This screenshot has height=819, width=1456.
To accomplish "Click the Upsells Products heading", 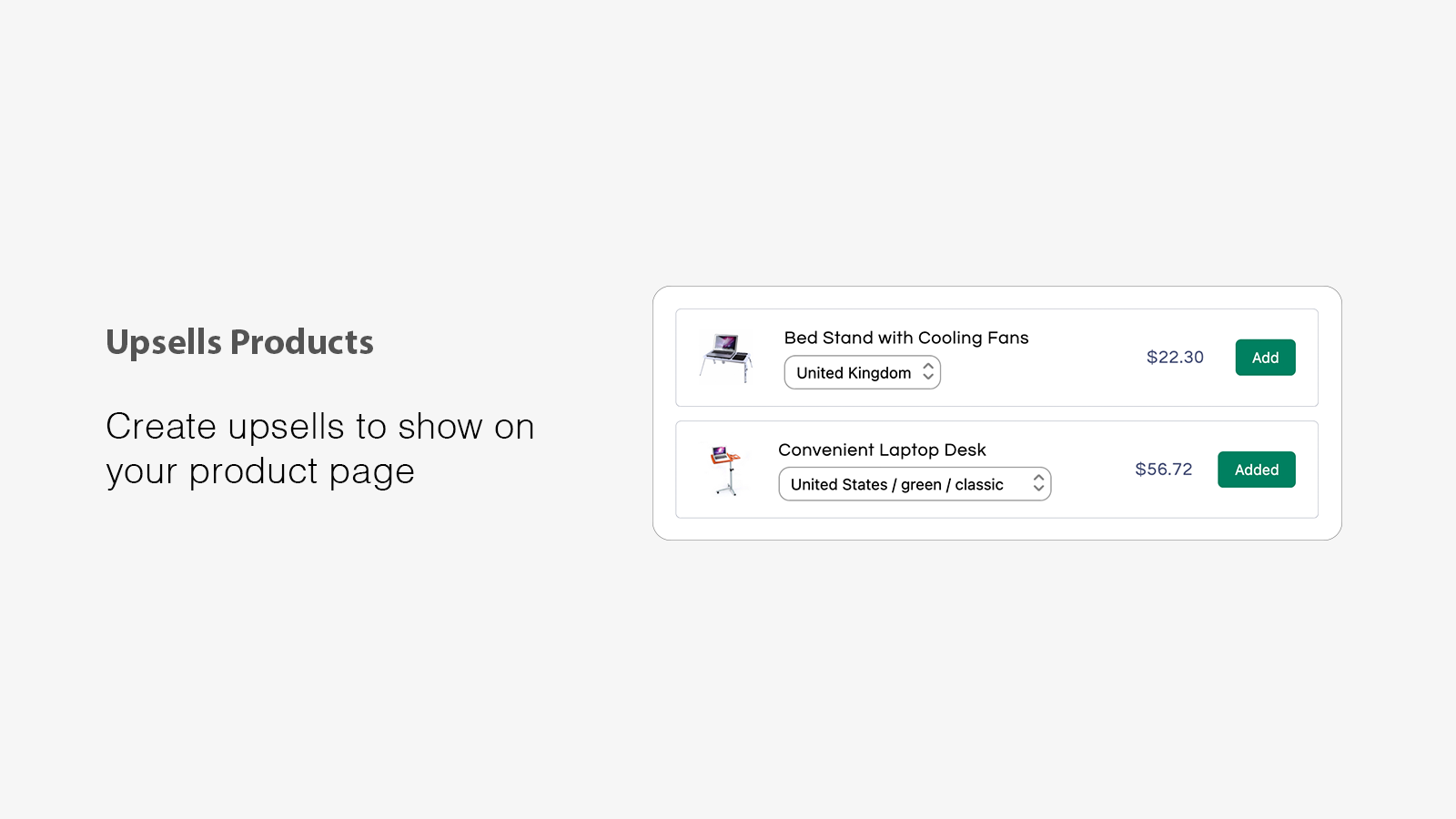I will pyautogui.click(x=239, y=342).
